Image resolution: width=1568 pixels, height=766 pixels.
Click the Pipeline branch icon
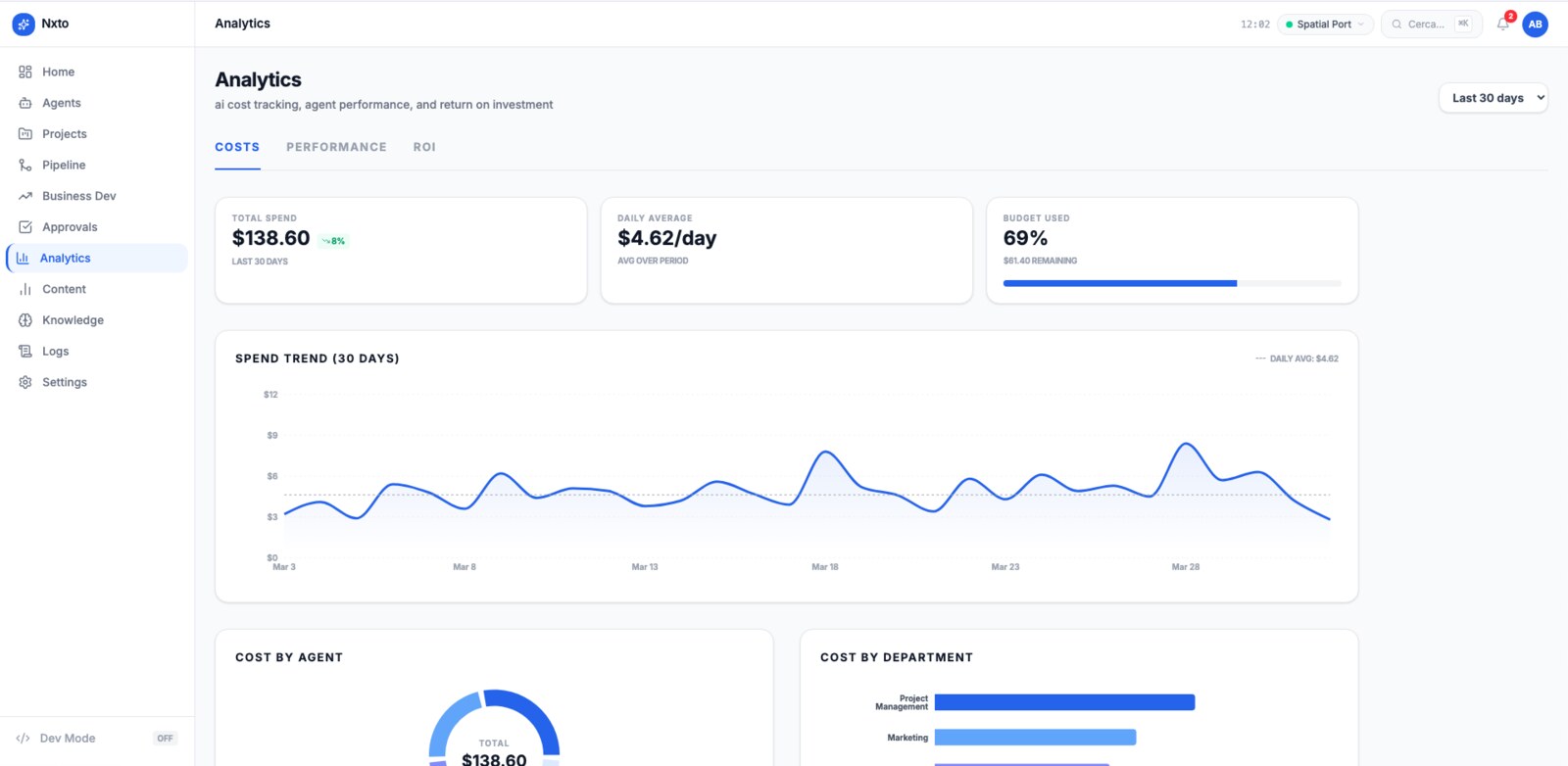click(25, 165)
